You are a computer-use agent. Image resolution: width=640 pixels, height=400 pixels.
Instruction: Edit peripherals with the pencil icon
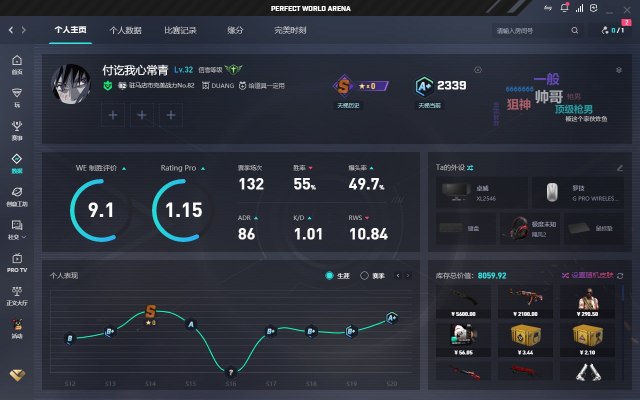point(620,168)
